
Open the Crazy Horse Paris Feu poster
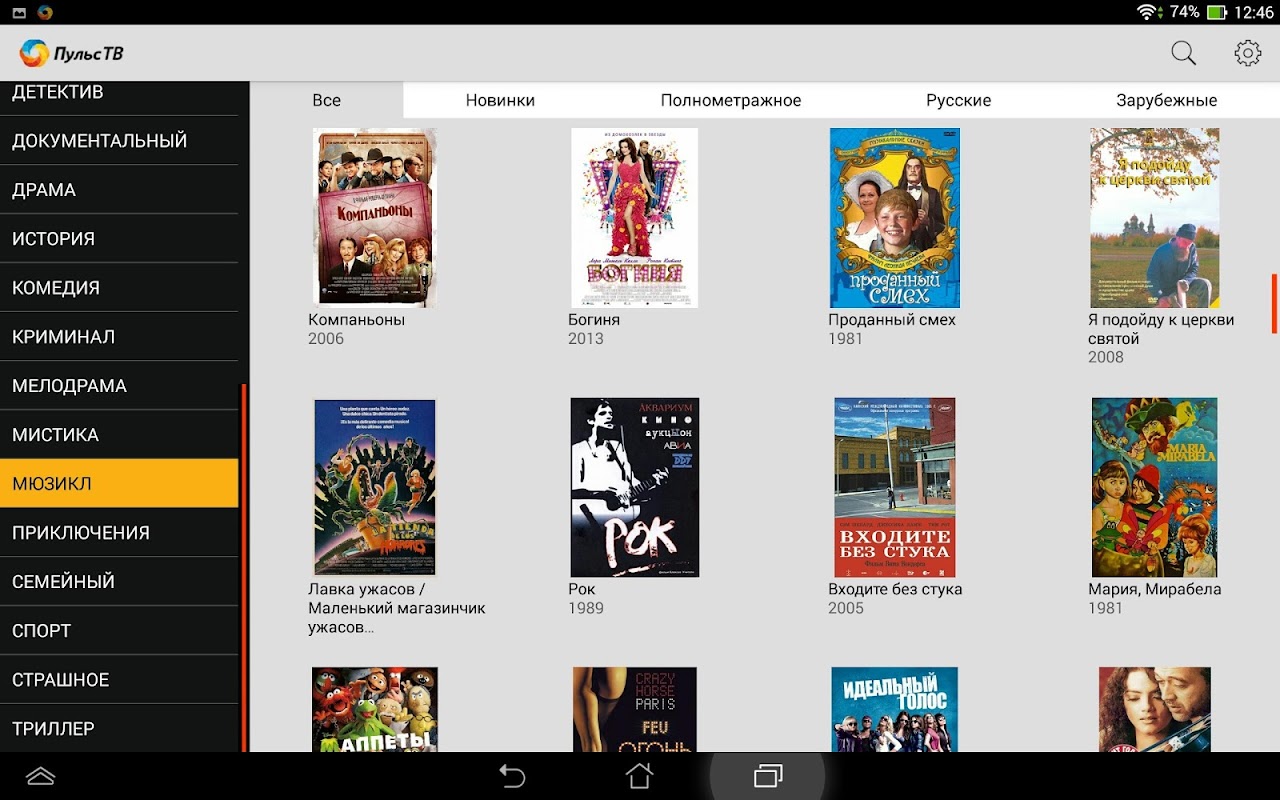(x=634, y=710)
